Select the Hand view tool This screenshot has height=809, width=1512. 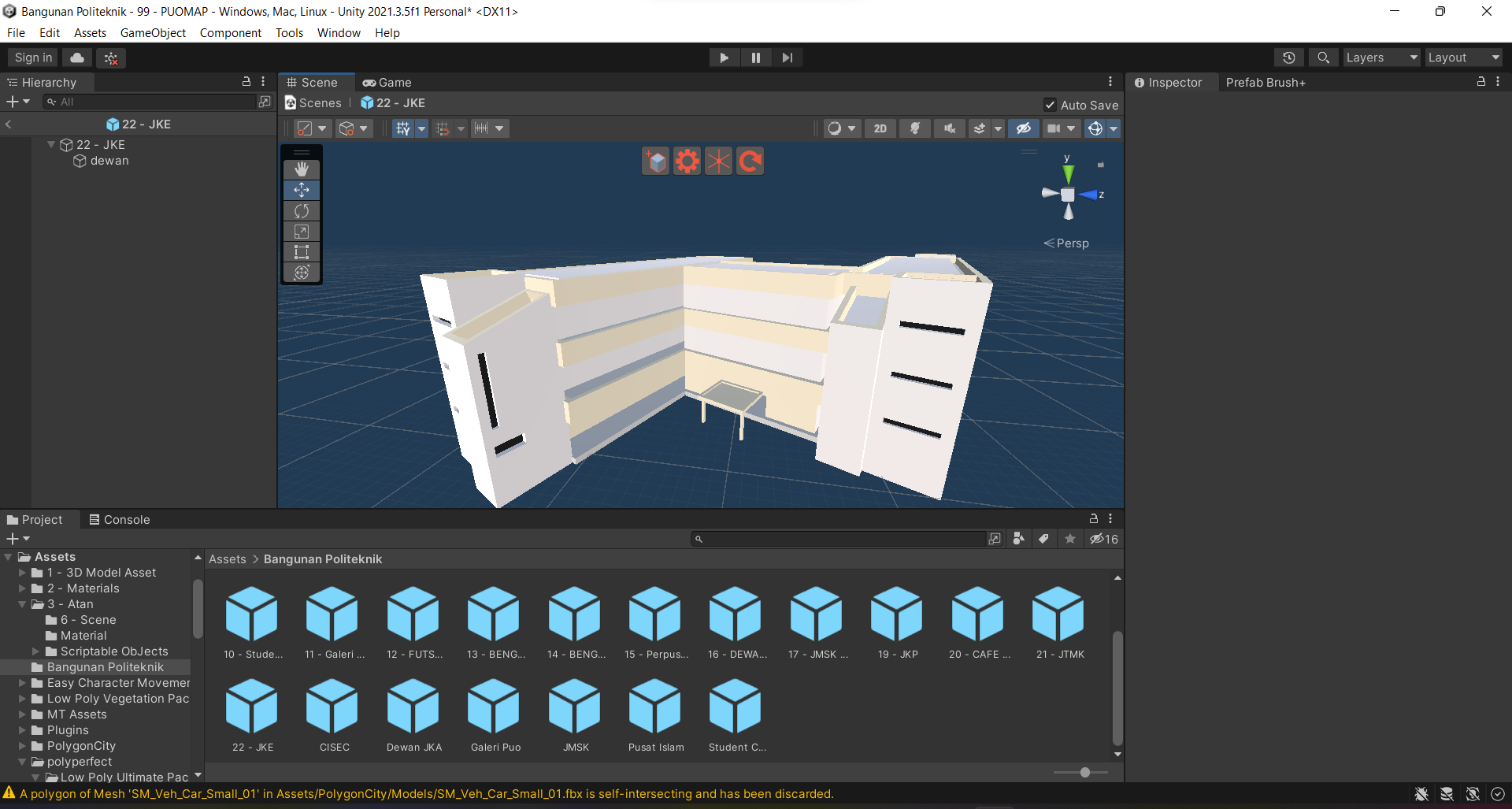tap(302, 169)
